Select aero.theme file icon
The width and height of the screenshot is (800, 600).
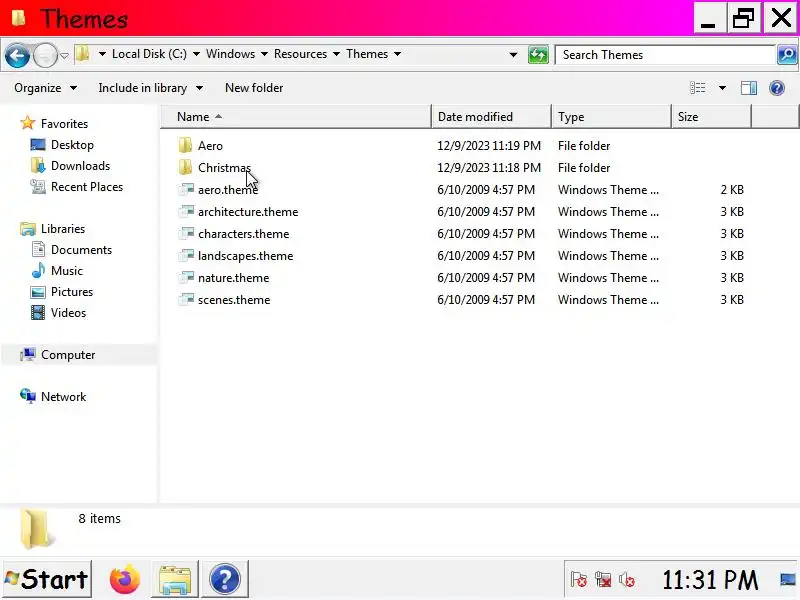point(186,189)
